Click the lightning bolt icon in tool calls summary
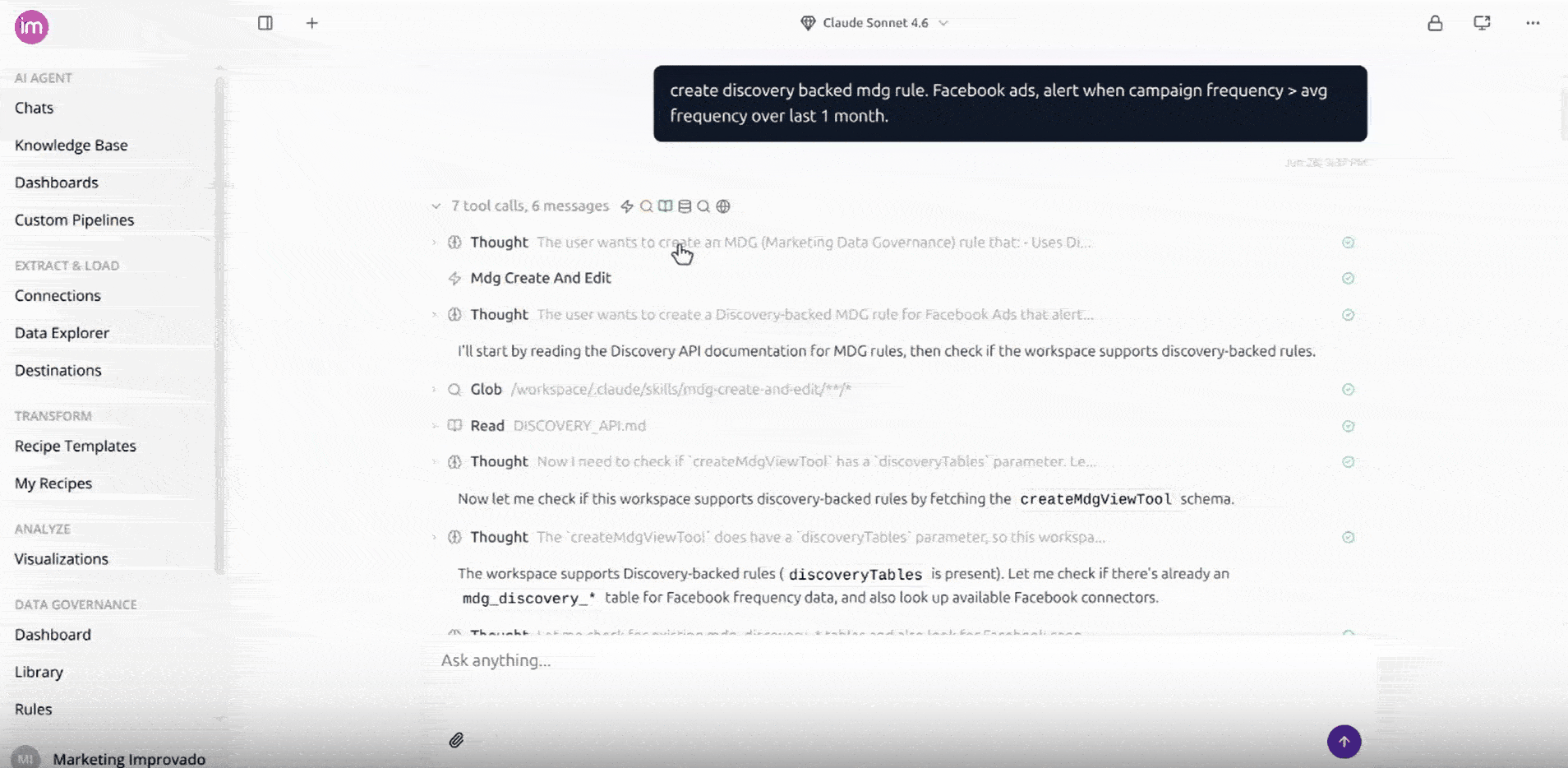This screenshot has width=1568, height=768. click(627, 206)
